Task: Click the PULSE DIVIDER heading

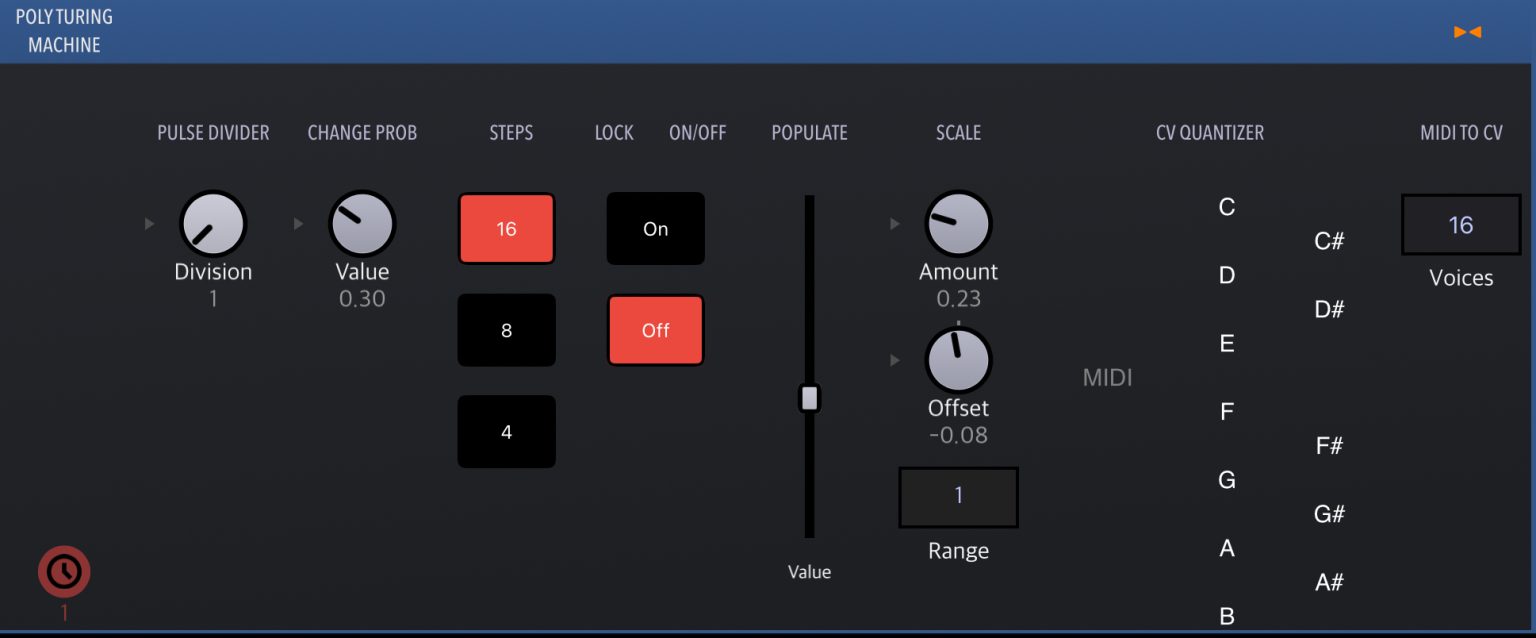Action: [x=213, y=133]
